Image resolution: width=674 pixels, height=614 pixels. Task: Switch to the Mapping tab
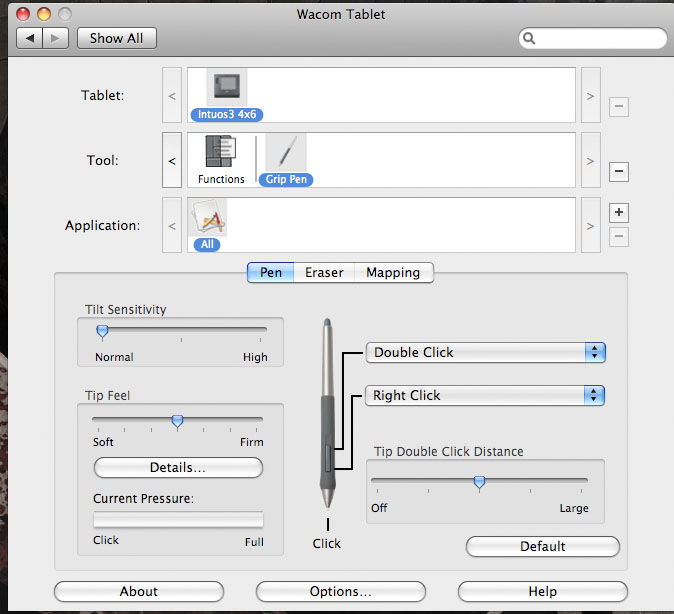[393, 273]
